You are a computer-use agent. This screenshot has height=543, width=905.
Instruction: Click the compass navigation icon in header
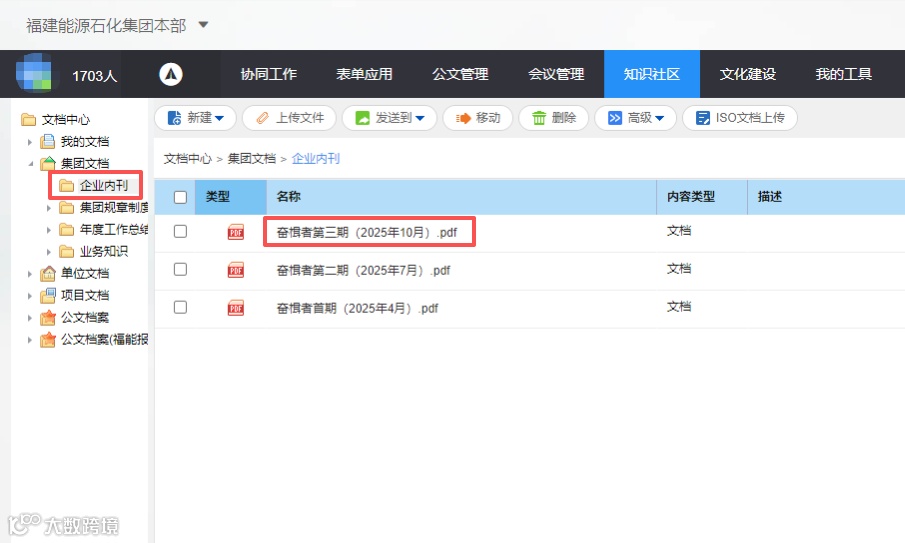click(x=171, y=74)
